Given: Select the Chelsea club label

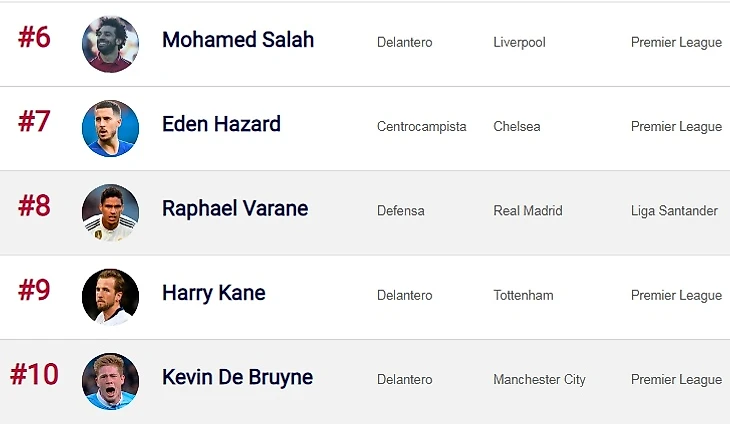Looking at the screenshot, I should click(516, 127).
